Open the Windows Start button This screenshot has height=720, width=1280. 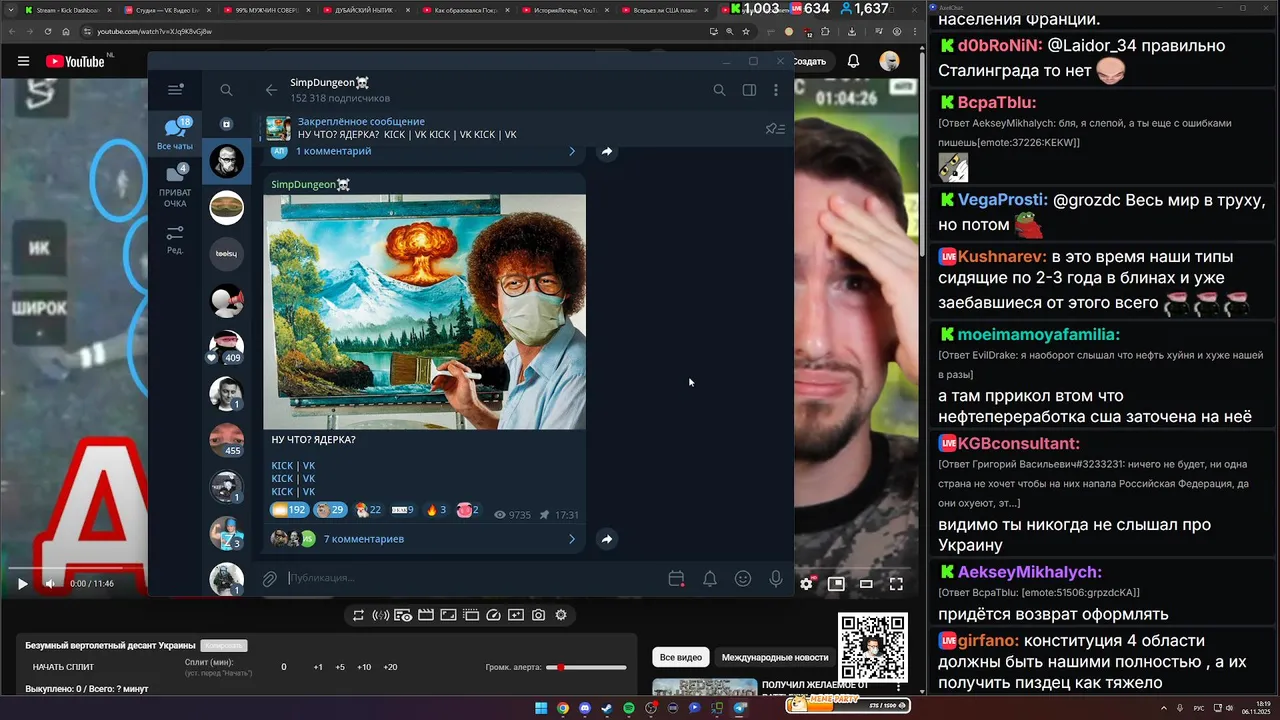point(541,708)
